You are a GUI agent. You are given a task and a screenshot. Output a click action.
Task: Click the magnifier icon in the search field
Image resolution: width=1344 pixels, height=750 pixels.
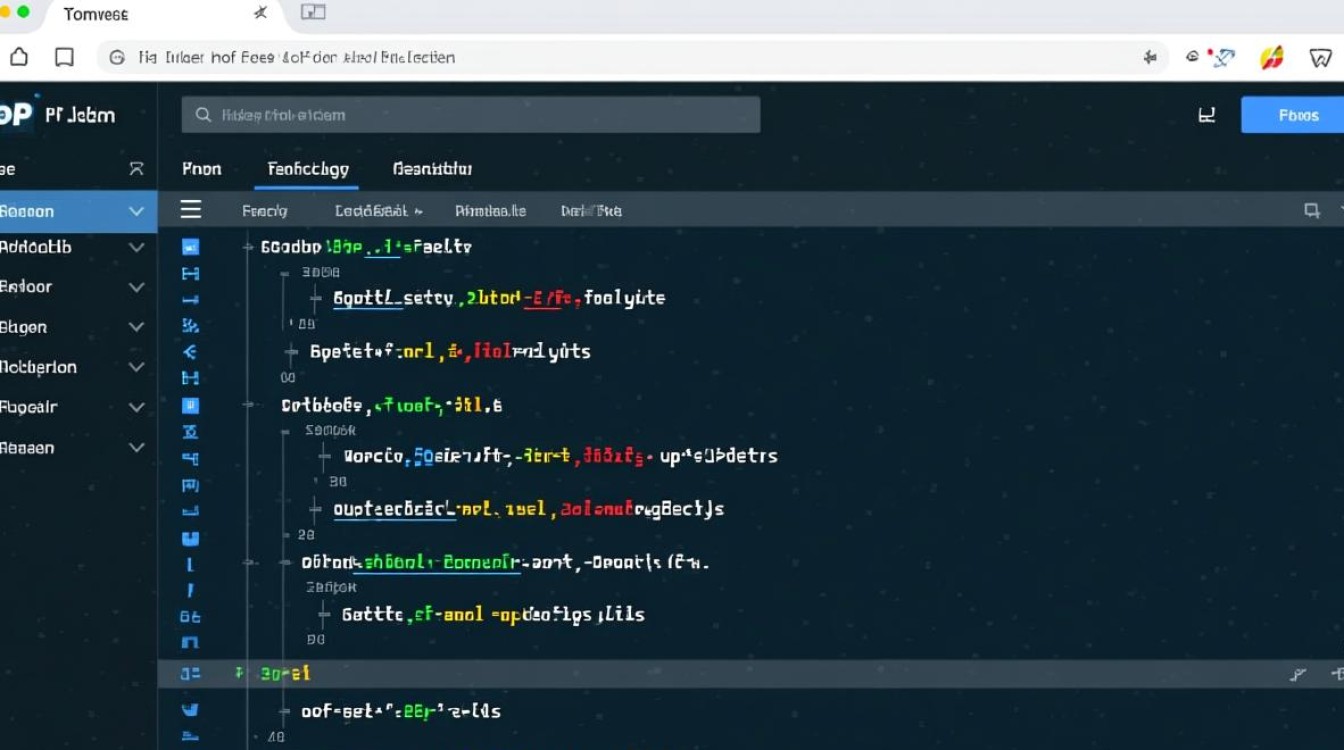[203, 115]
